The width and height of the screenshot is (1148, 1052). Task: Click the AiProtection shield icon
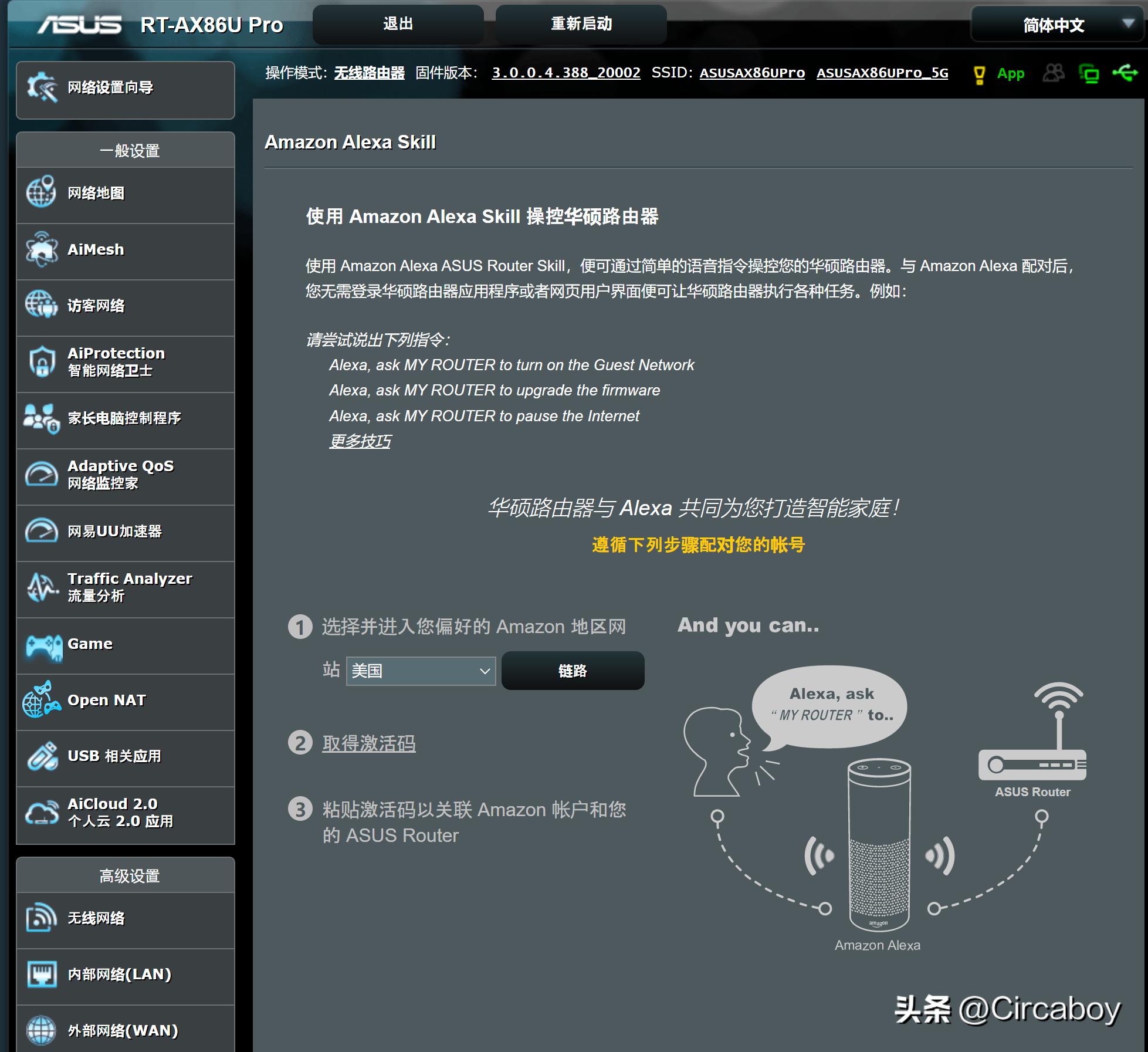(x=41, y=361)
